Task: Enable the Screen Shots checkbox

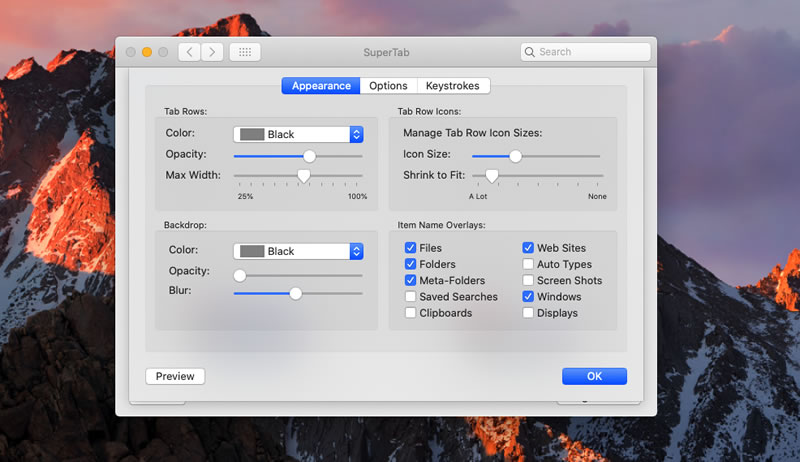Action: [528, 280]
